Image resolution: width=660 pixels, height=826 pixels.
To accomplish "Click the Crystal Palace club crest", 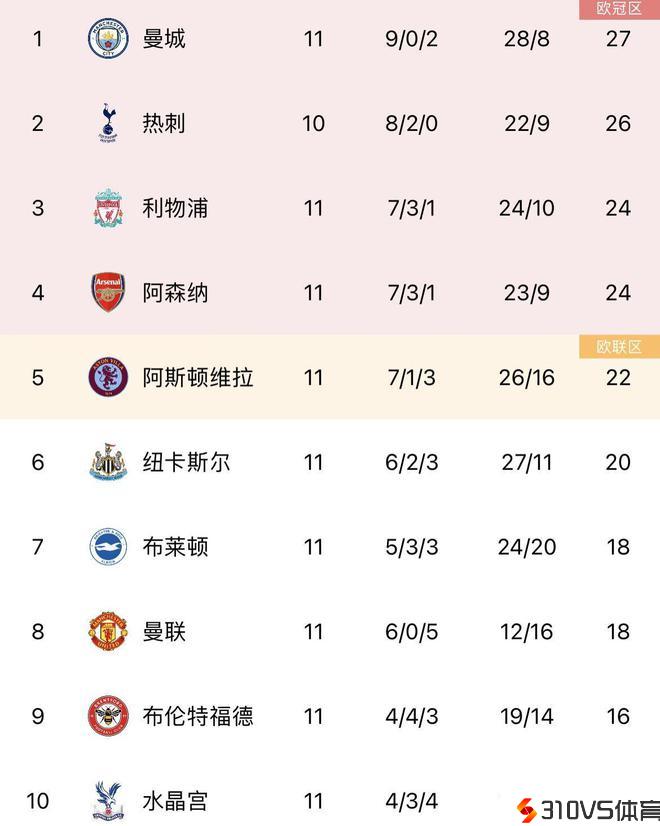I will click(x=107, y=800).
